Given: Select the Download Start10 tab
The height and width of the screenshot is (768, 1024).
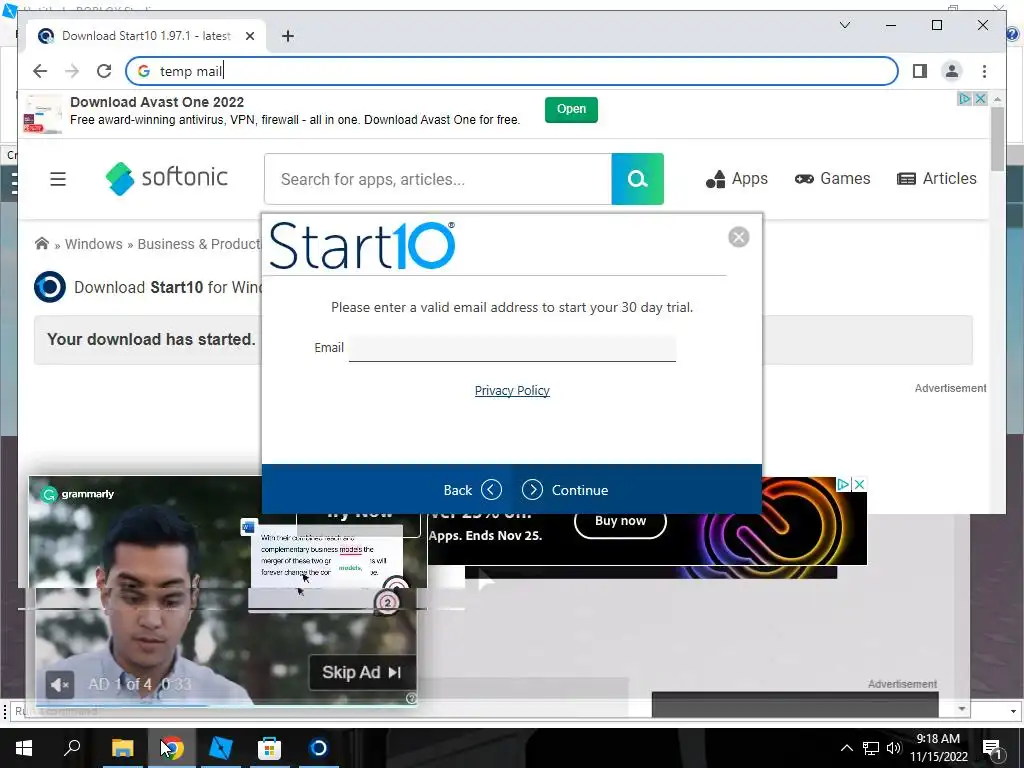Looking at the screenshot, I should 146,36.
